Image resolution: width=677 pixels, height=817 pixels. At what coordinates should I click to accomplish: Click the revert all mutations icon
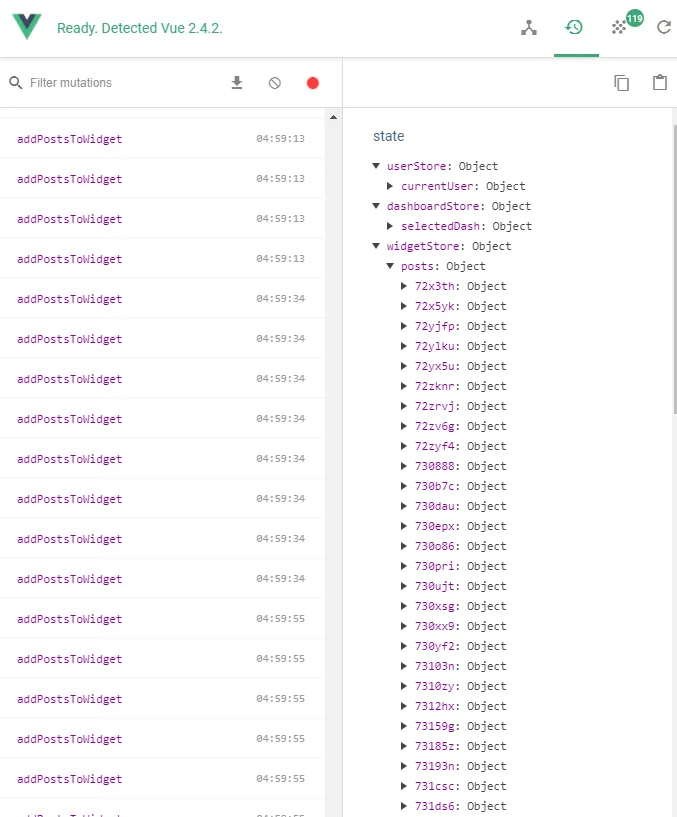coord(275,83)
